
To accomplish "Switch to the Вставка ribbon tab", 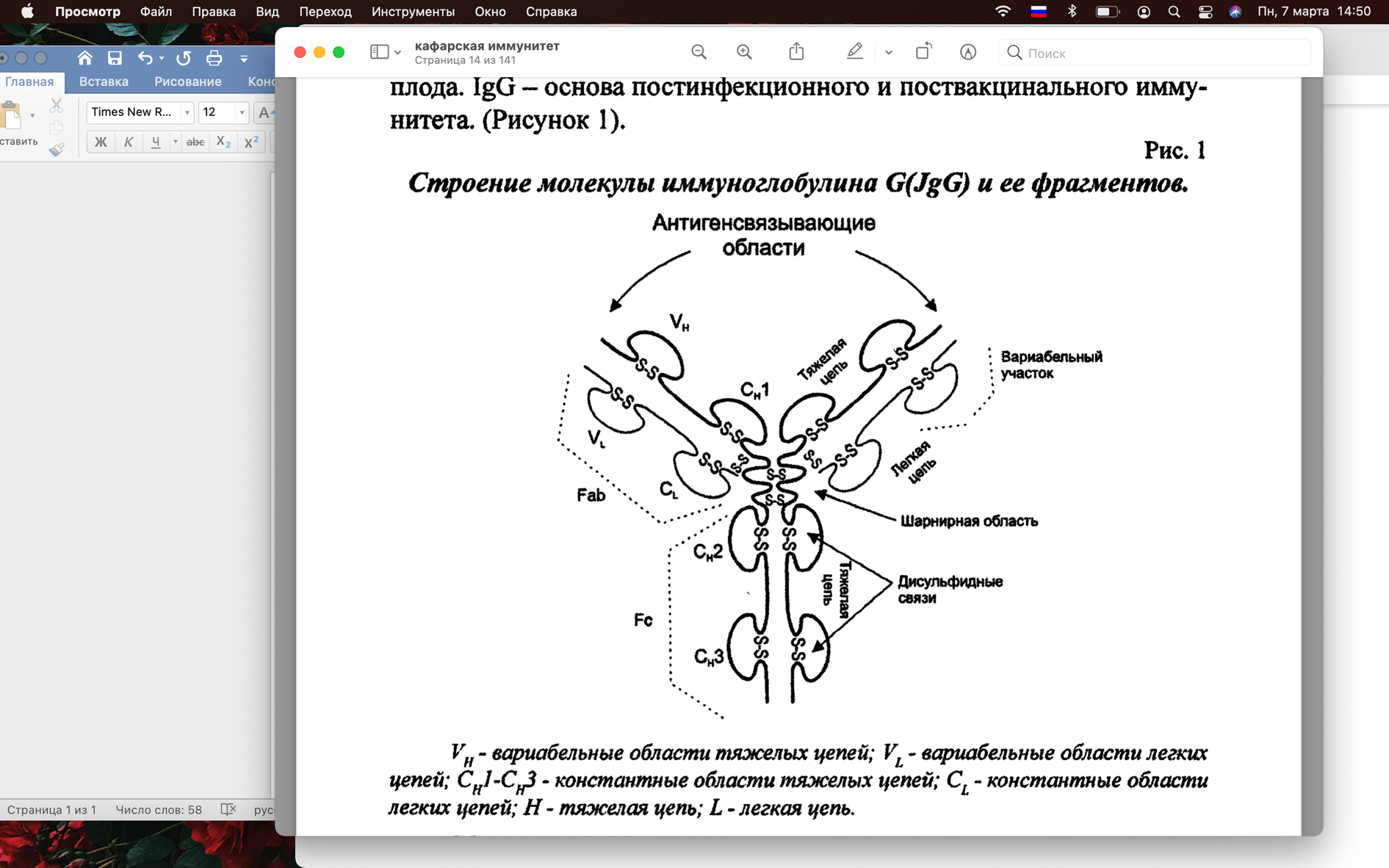I will click(104, 82).
